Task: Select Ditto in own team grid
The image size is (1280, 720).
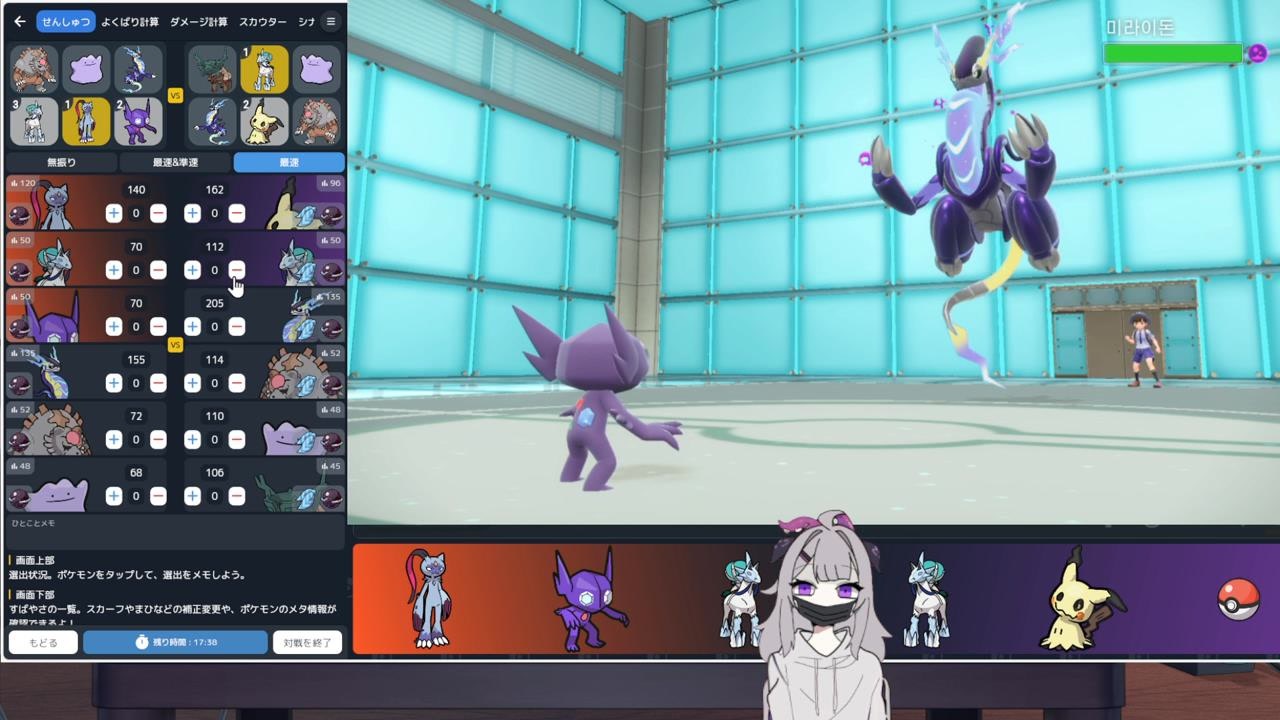Action: 87,69
